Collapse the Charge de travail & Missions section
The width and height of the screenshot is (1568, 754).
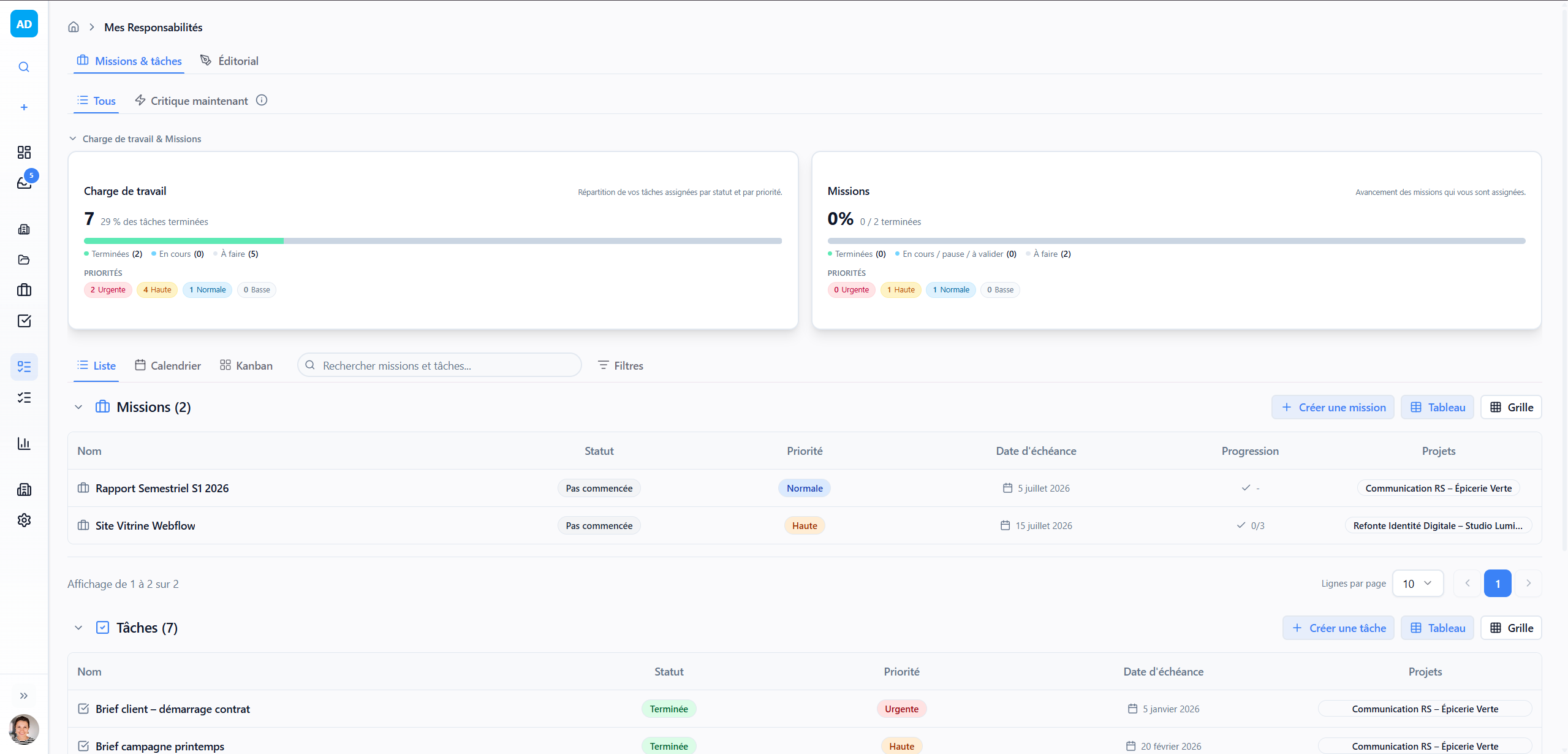click(73, 139)
